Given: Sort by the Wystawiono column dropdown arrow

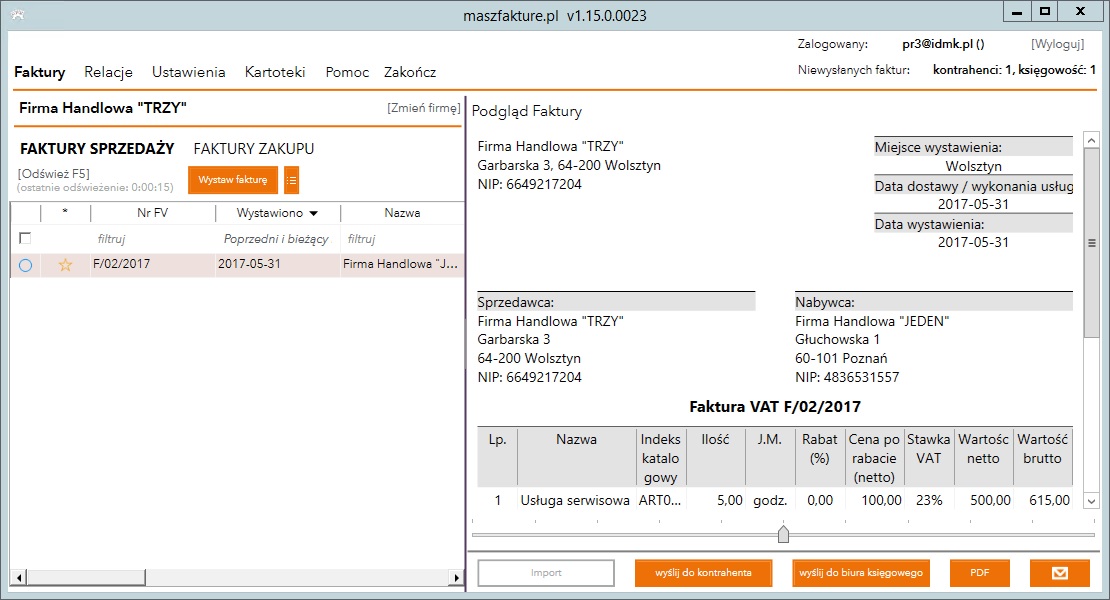Looking at the screenshot, I should pos(314,214).
